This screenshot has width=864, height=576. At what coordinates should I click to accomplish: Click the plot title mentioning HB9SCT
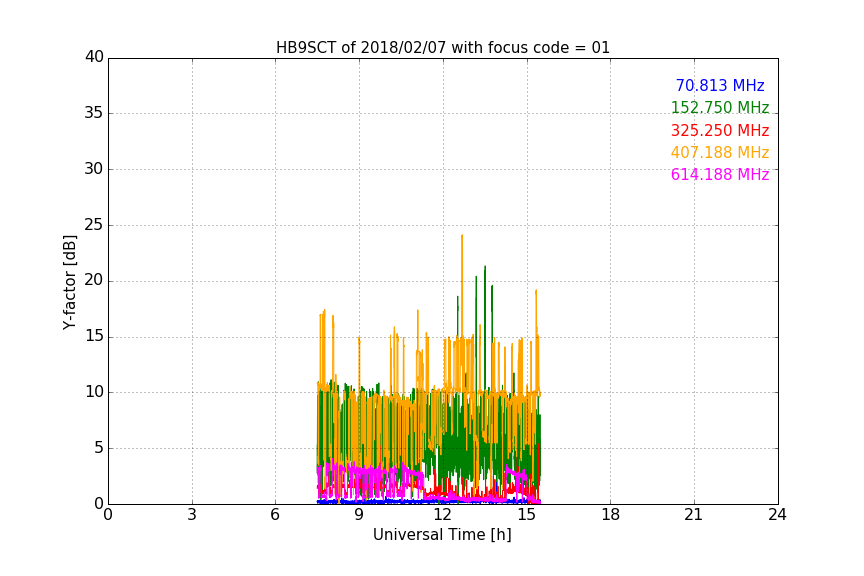442,47
